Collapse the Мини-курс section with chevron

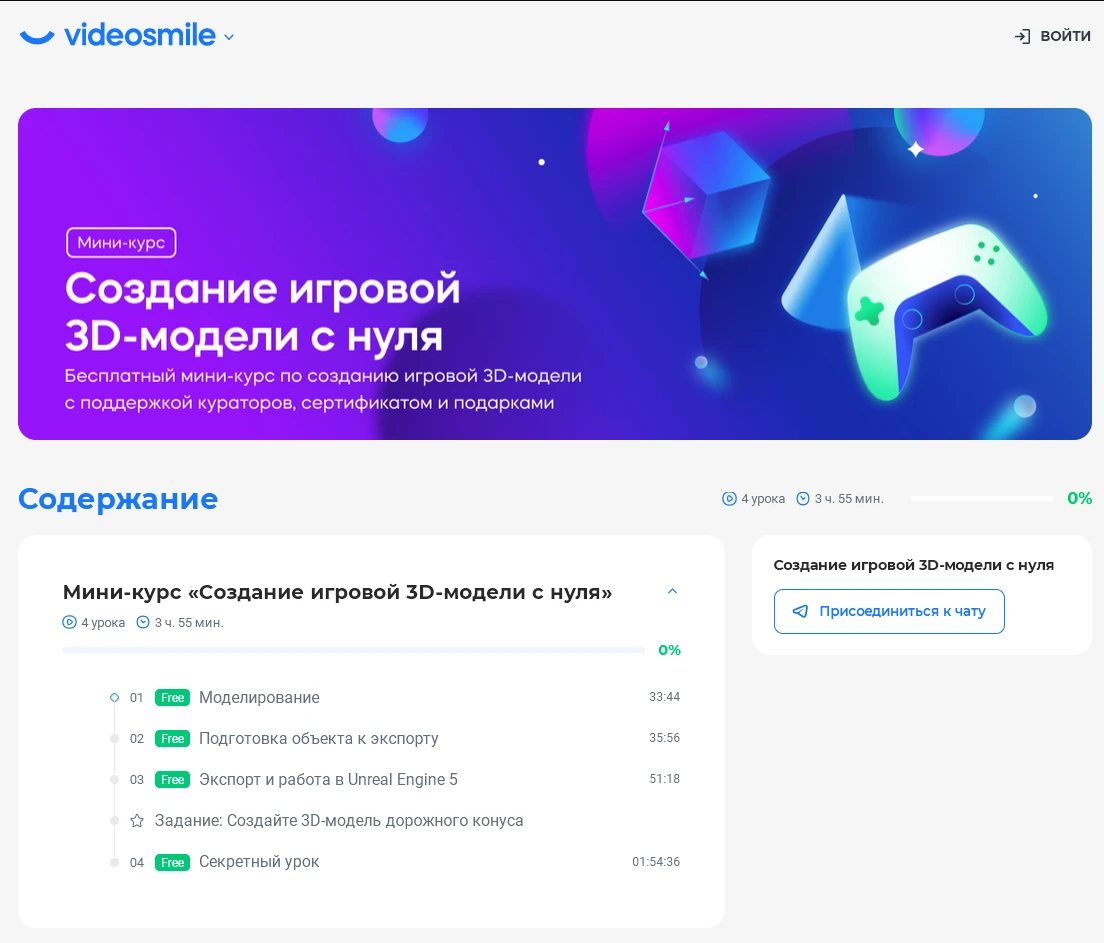[672, 591]
